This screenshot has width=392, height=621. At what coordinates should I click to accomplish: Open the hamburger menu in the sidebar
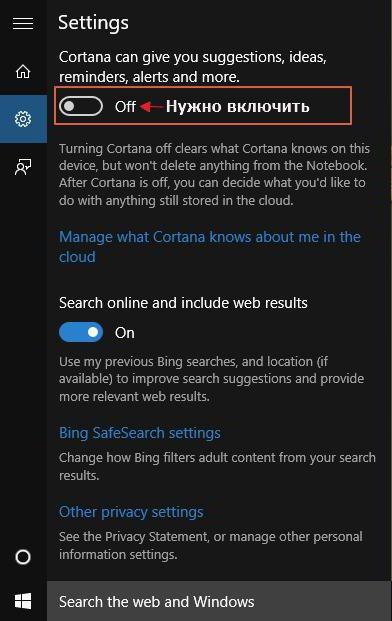coord(23,24)
